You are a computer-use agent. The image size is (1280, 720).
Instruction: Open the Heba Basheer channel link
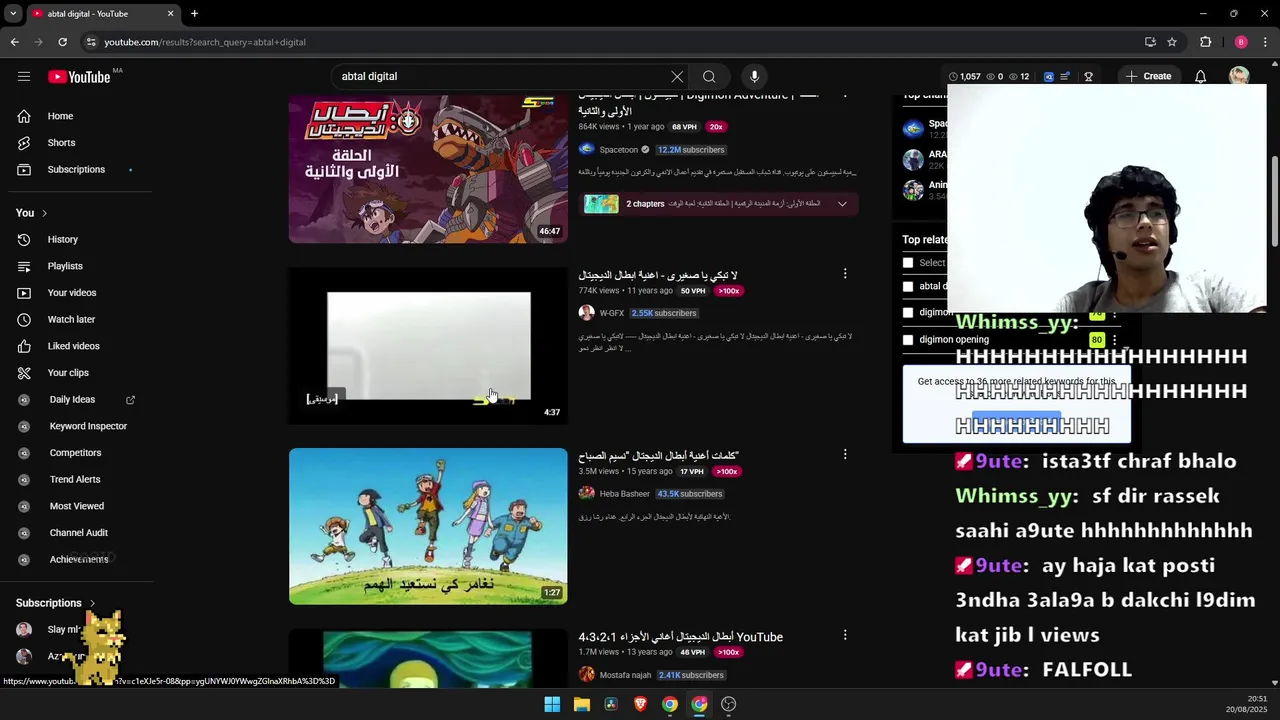[x=624, y=494]
